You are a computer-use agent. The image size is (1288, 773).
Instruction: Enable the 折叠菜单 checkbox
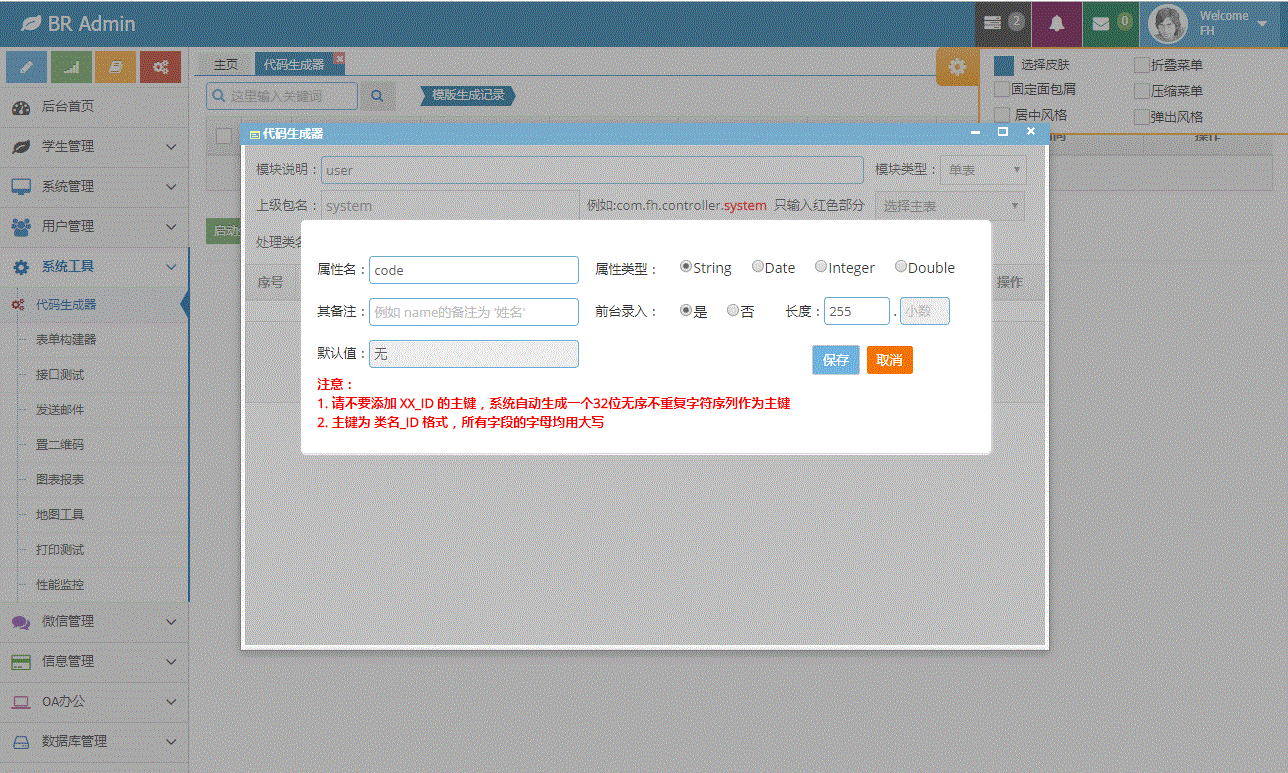pos(1142,66)
